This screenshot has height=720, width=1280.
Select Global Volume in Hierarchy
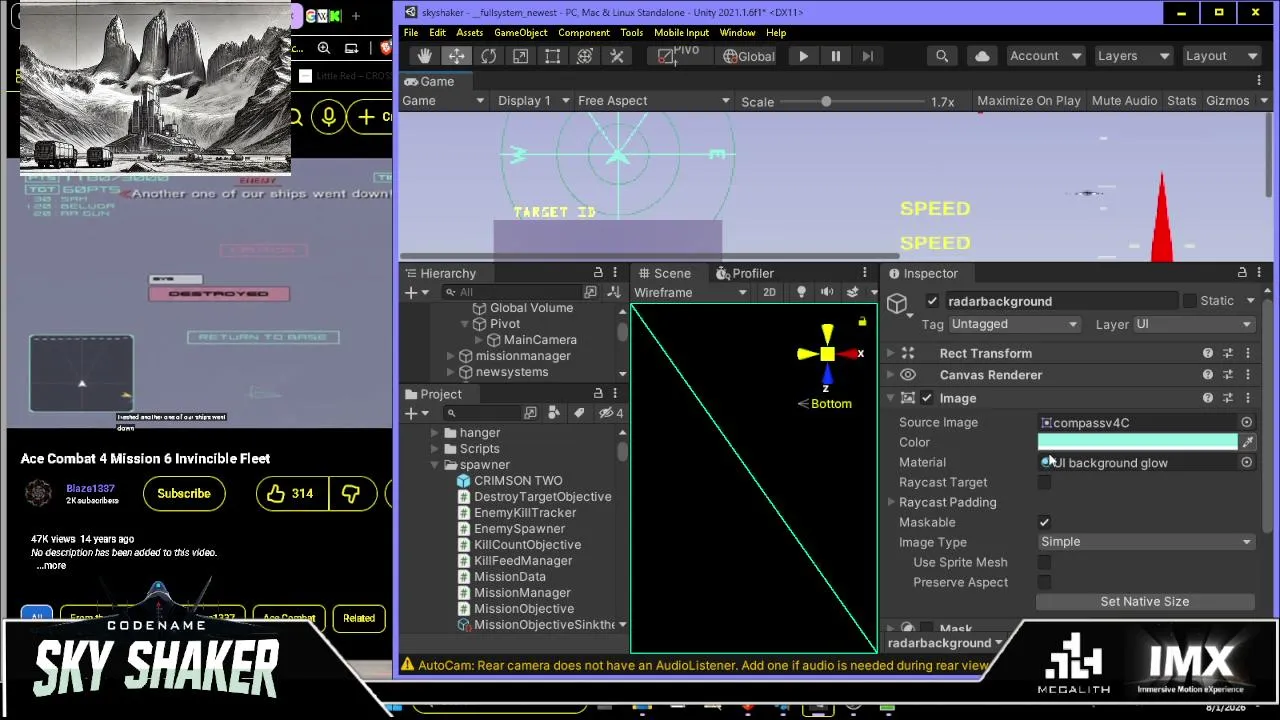pos(531,308)
